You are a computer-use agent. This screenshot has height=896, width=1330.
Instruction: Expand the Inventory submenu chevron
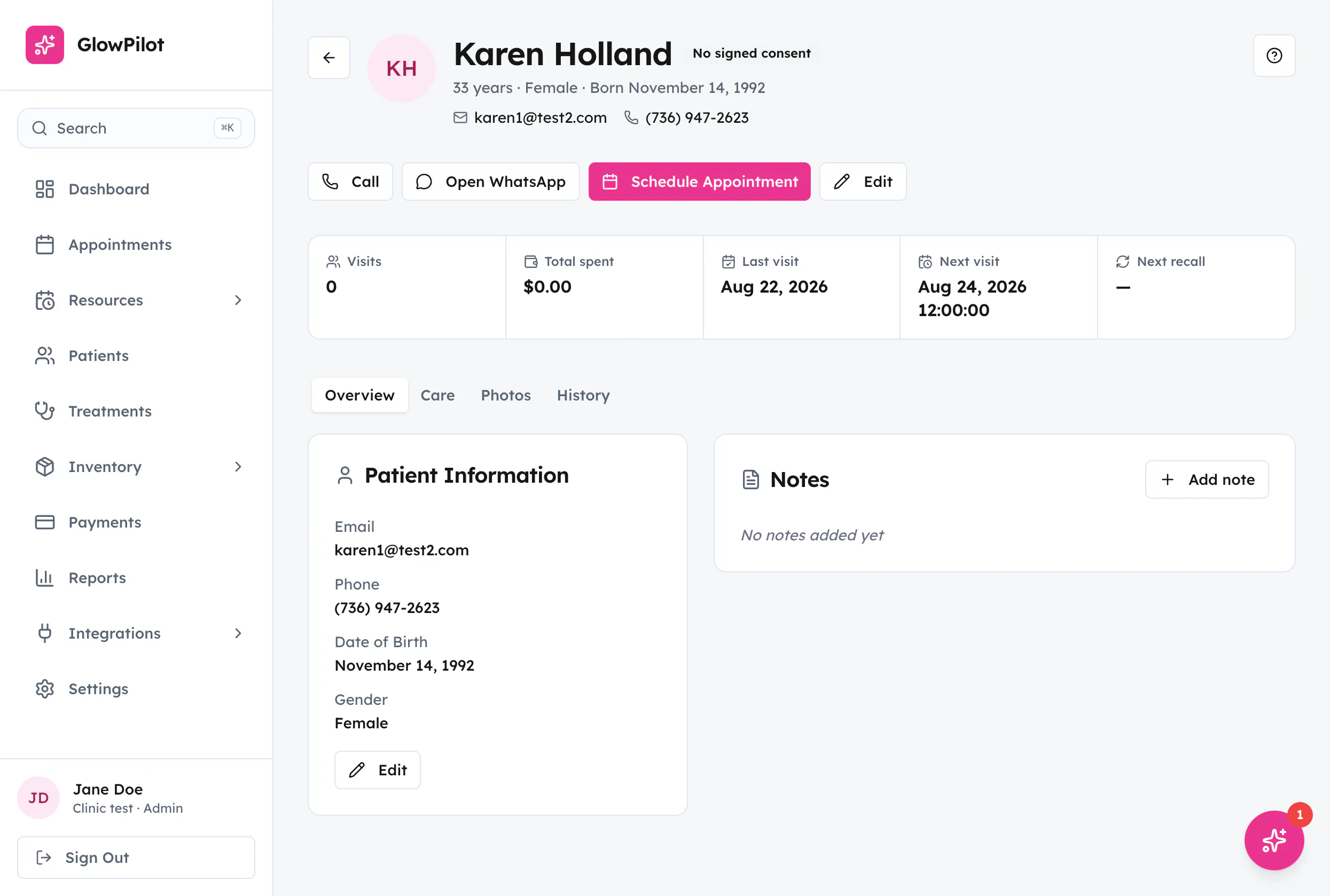(x=238, y=467)
